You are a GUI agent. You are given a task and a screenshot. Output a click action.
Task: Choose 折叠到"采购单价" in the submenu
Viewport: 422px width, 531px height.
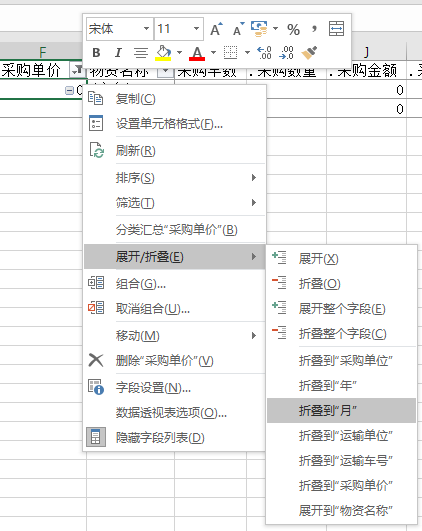click(341, 486)
